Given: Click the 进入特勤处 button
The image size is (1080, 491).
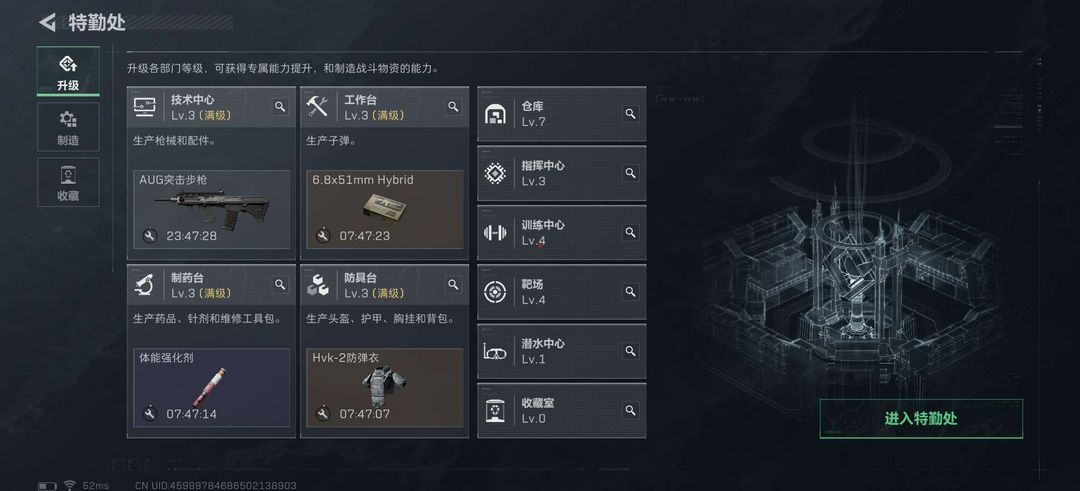Looking at the screenshot, I should pos(921,419).
